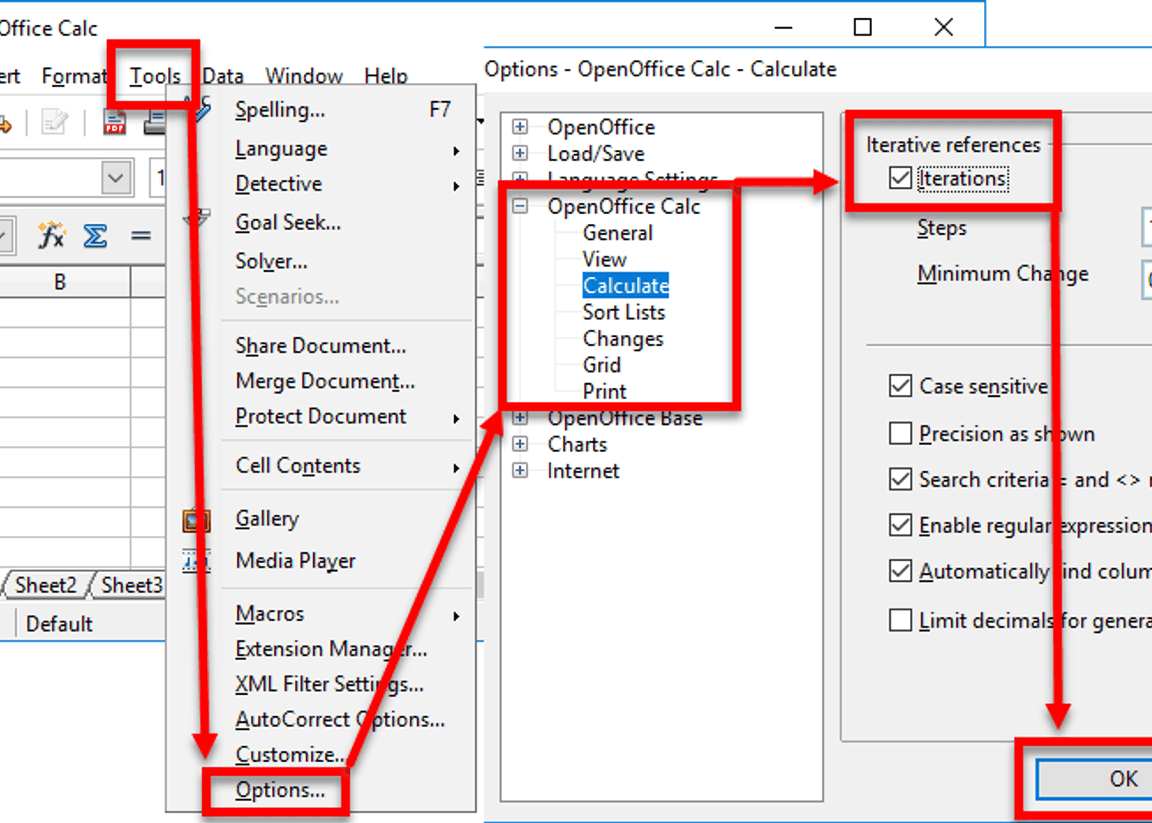Uncheck the Case sensitive option
The height and width of the screenshot is (823, 1152).
coord(900,387)
